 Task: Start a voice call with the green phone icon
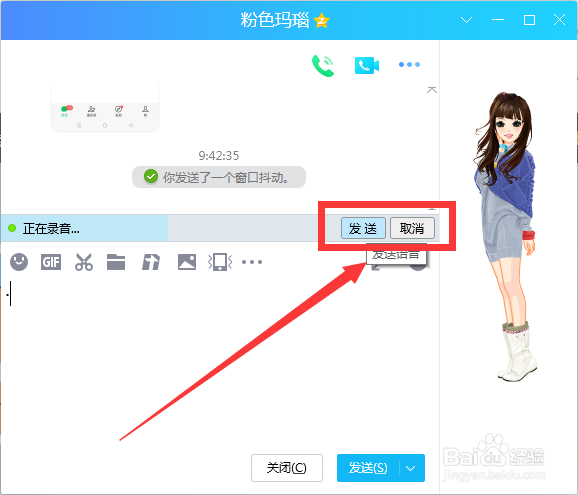tap(323, 66)
